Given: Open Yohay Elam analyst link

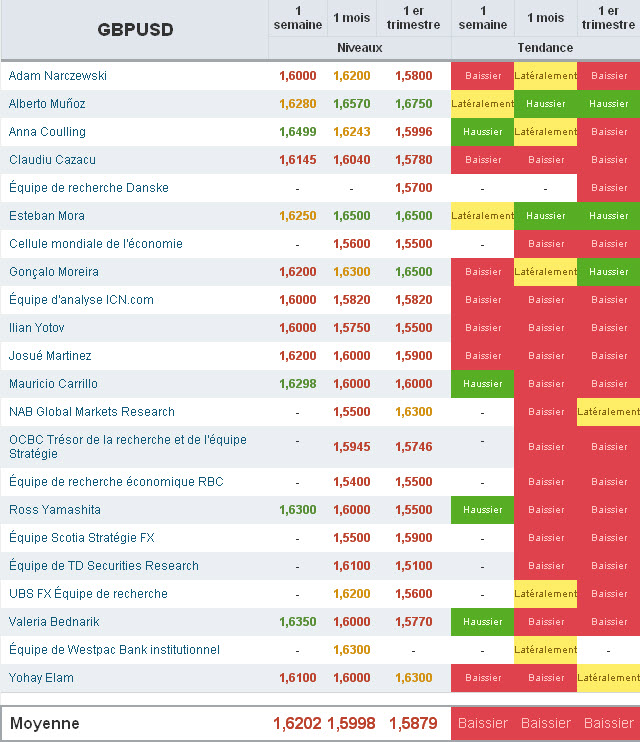Looking at the screenshot, I should [41, 678].
